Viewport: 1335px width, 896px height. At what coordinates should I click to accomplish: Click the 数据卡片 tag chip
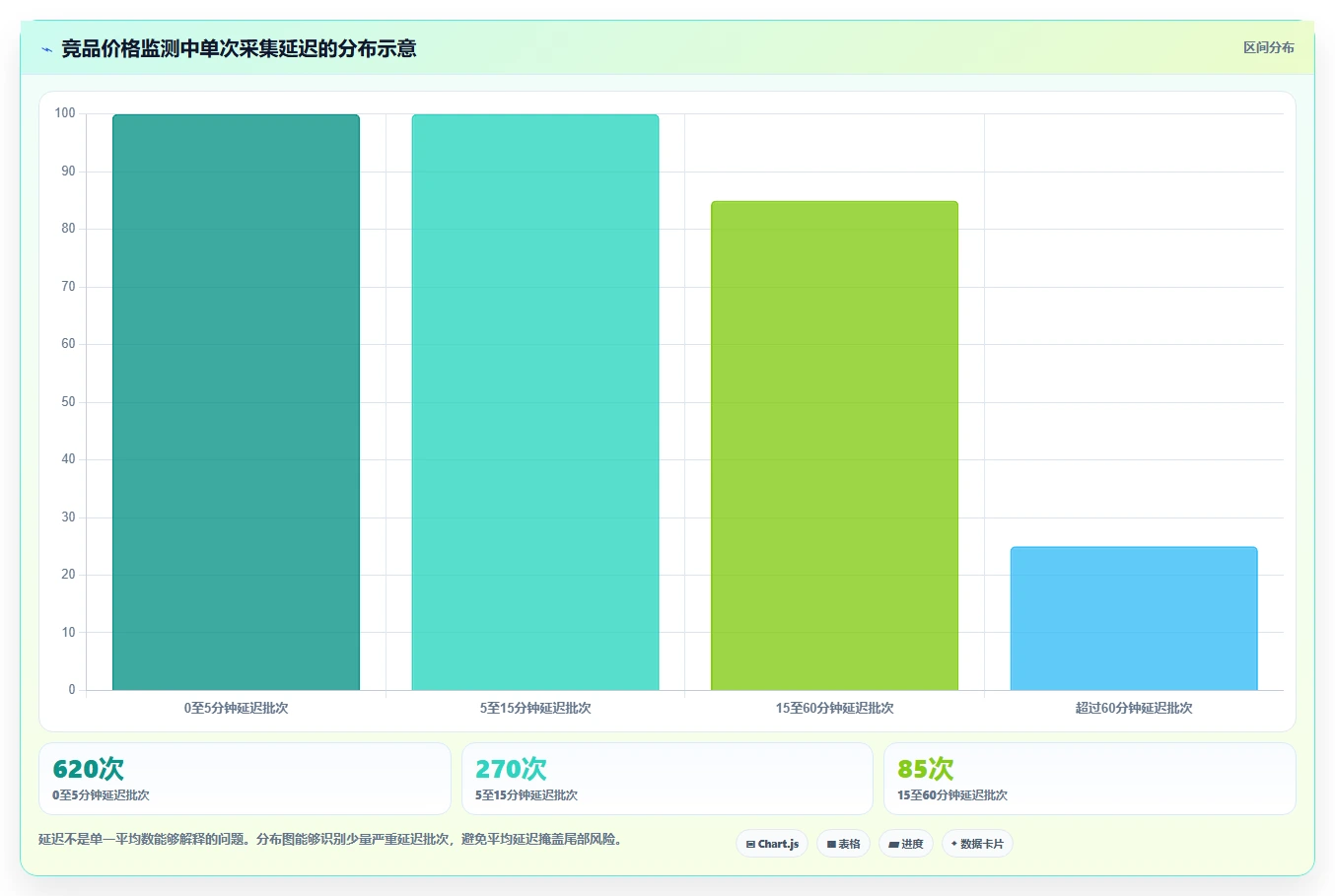pyautogui.click(x=977, y=844)
